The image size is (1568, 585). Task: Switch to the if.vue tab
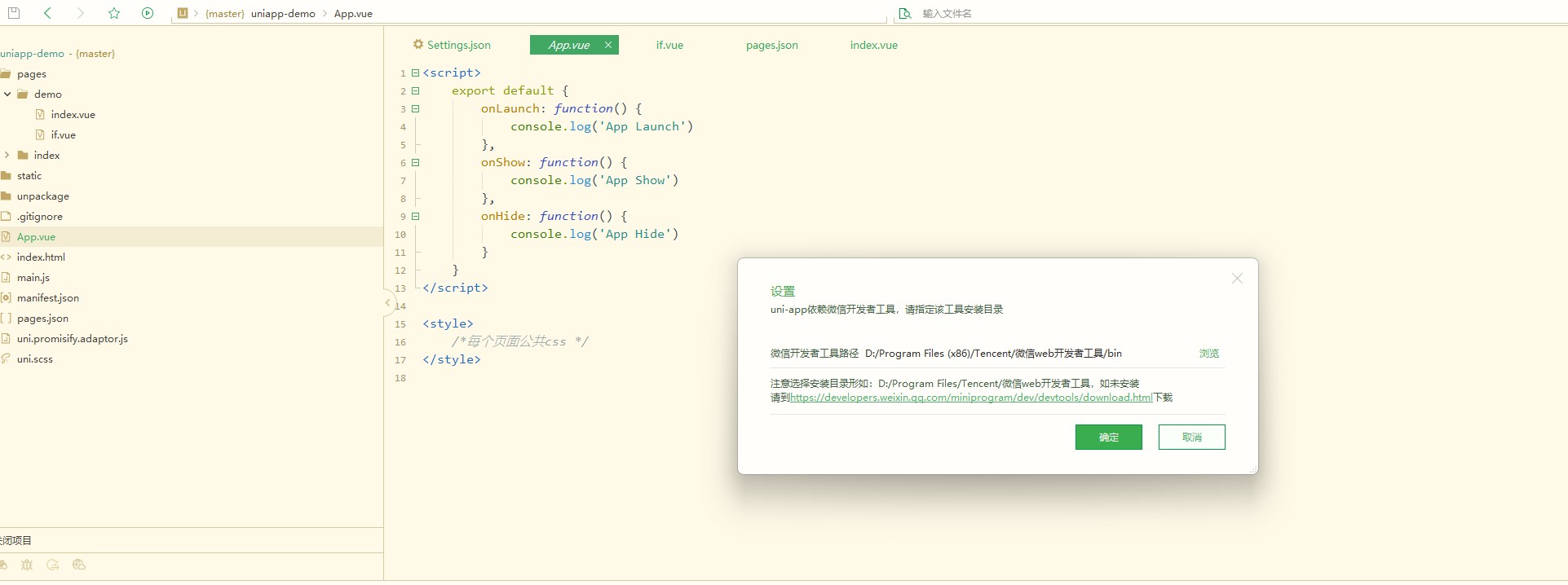point(669,45)
